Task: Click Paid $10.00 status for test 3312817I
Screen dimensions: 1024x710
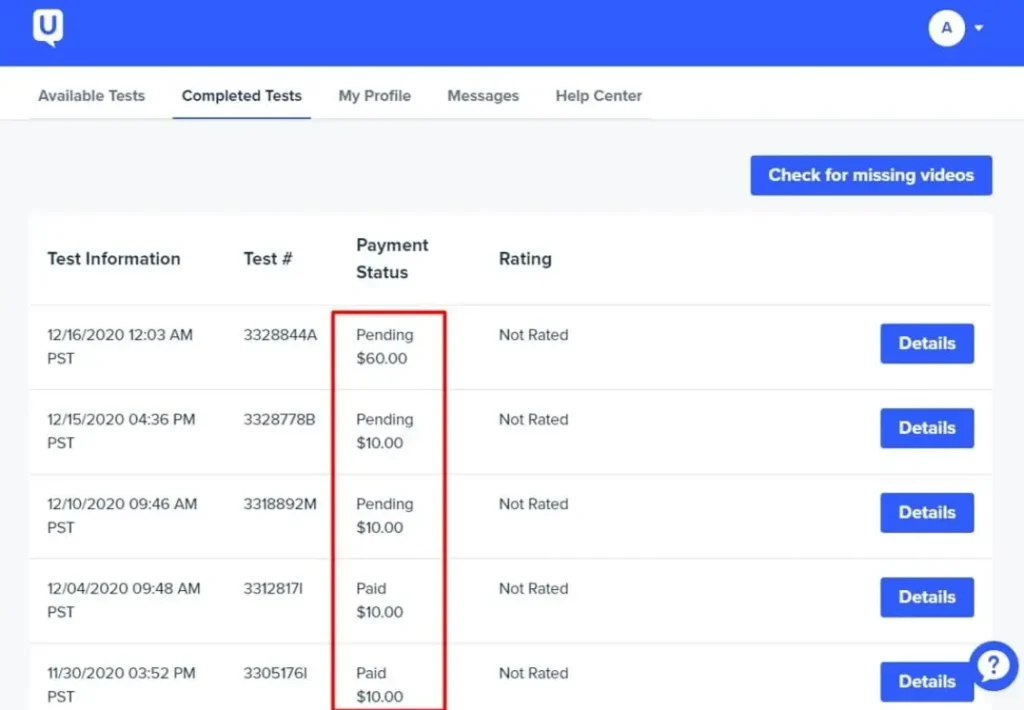Action: (x=379, y=600)
